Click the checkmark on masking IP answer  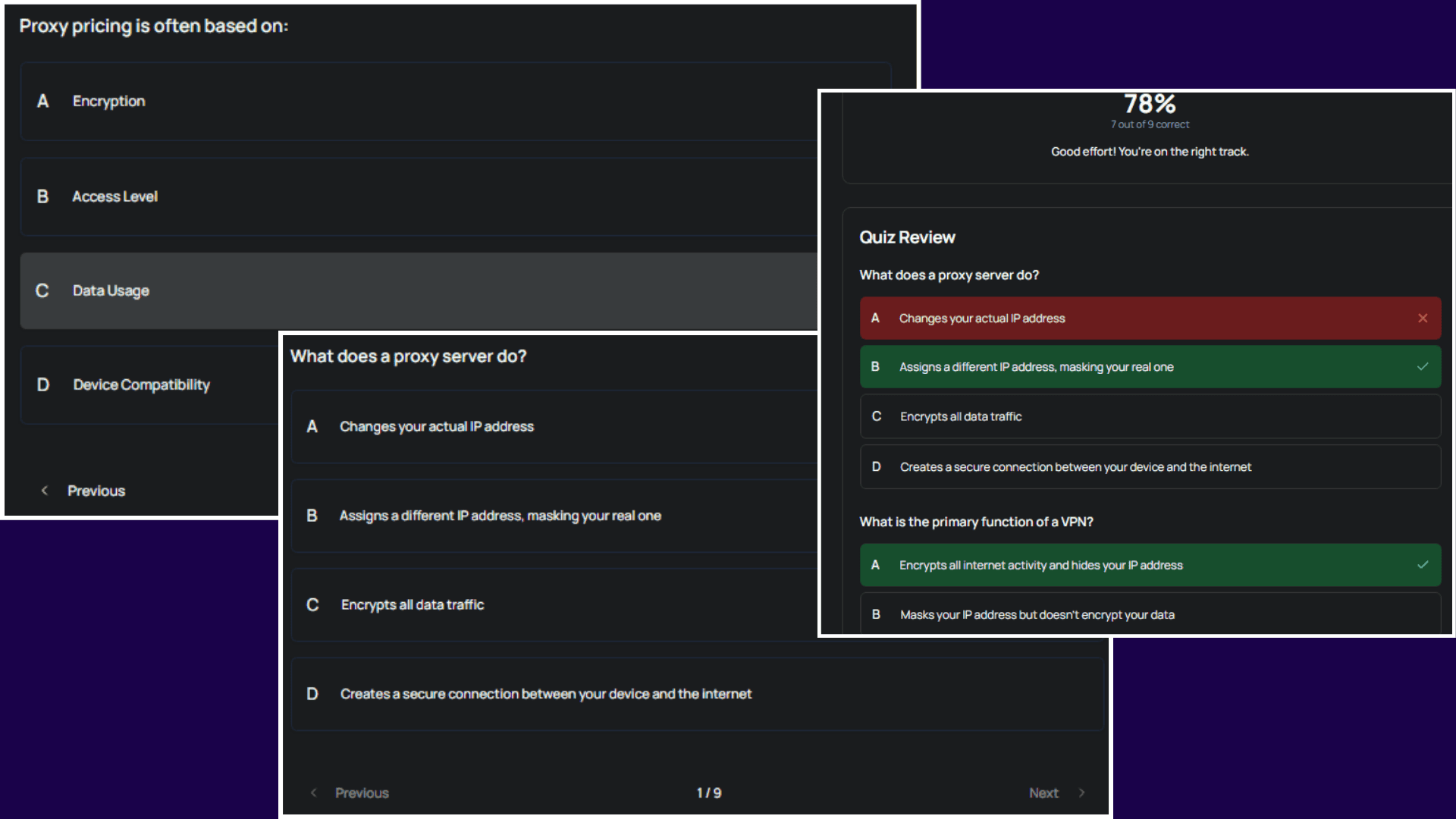tap(1423, 367)
